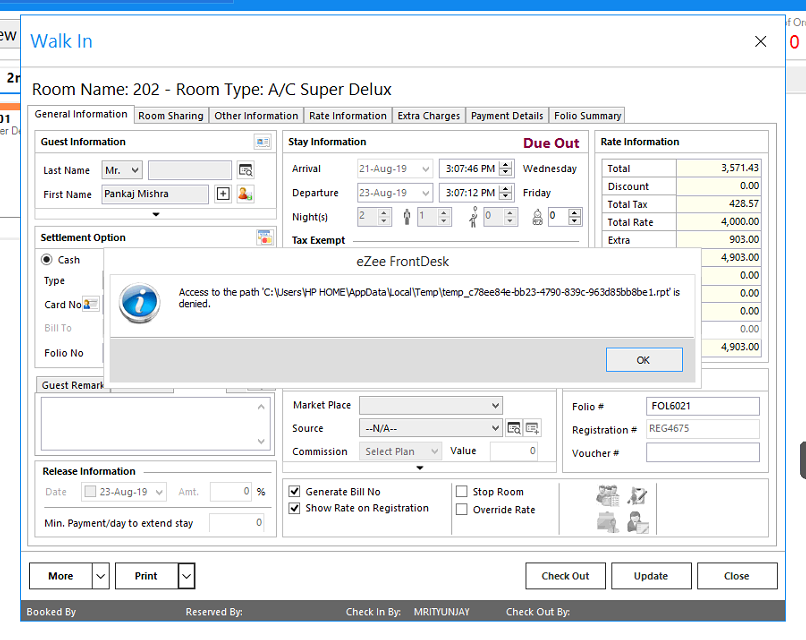Click the More button
Image resolution: width=806 pixels, height=640 pixels.
(x=61, y=576)
